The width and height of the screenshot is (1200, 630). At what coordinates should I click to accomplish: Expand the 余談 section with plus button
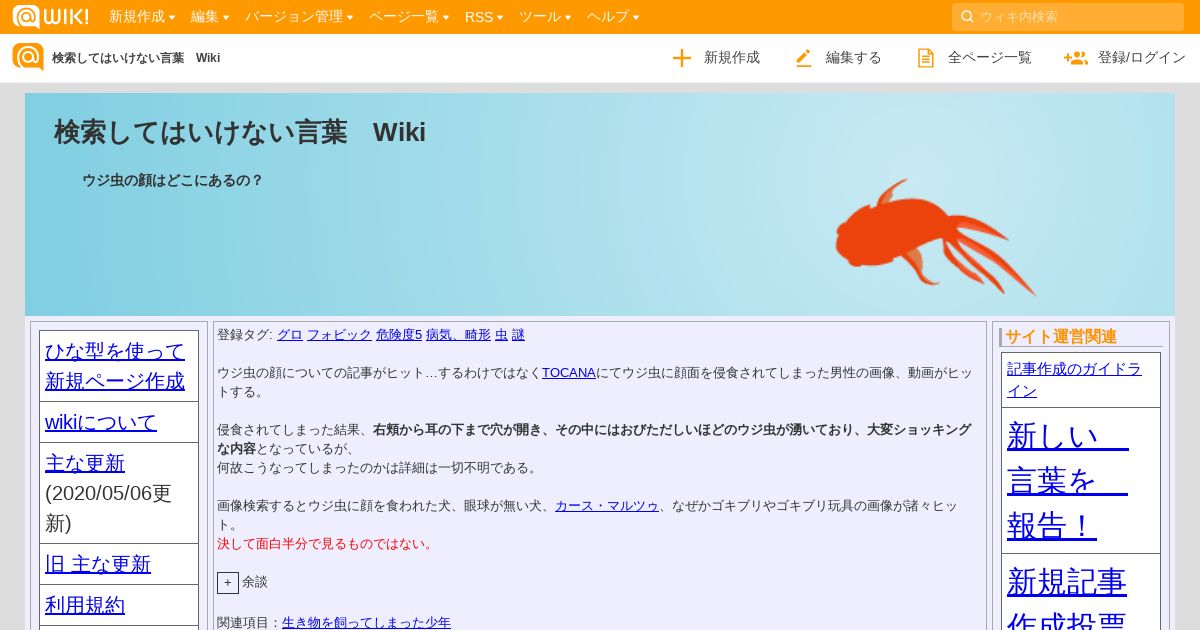point(228,582)
